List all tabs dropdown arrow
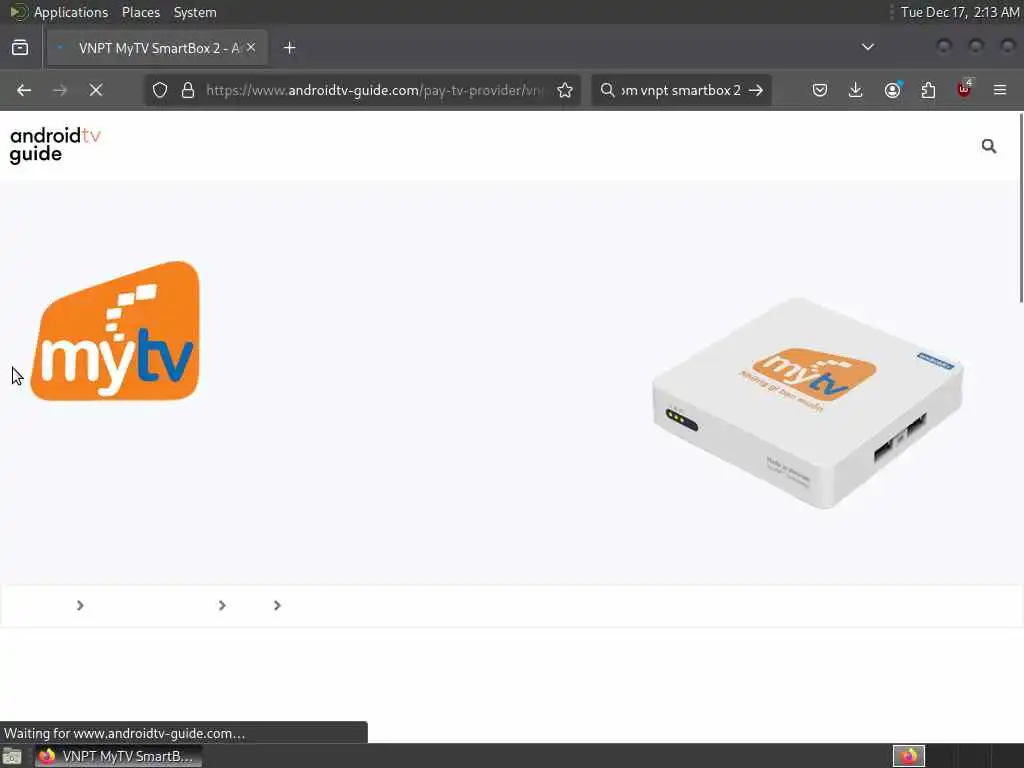 point(867,47)
